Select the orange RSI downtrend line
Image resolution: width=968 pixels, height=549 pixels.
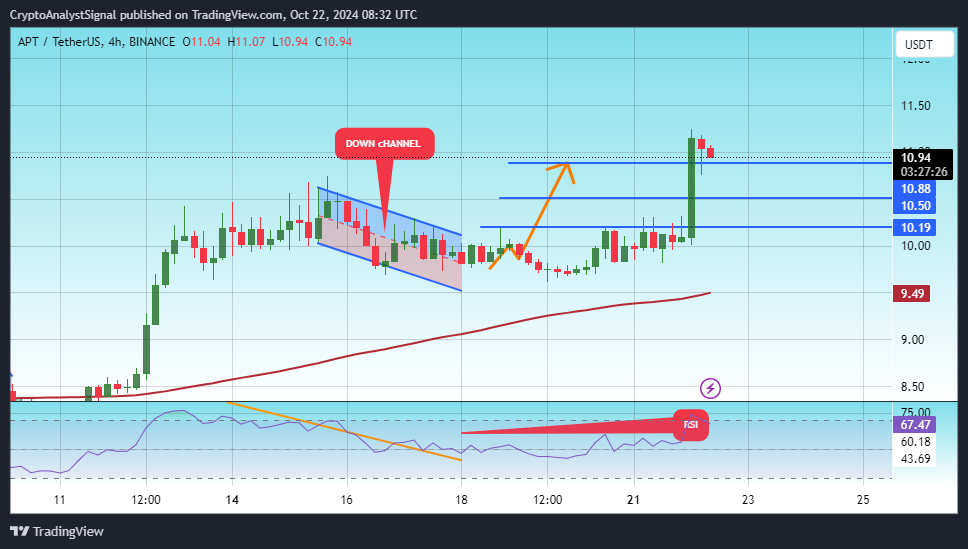pyautogui.click(x=344, y=431)
